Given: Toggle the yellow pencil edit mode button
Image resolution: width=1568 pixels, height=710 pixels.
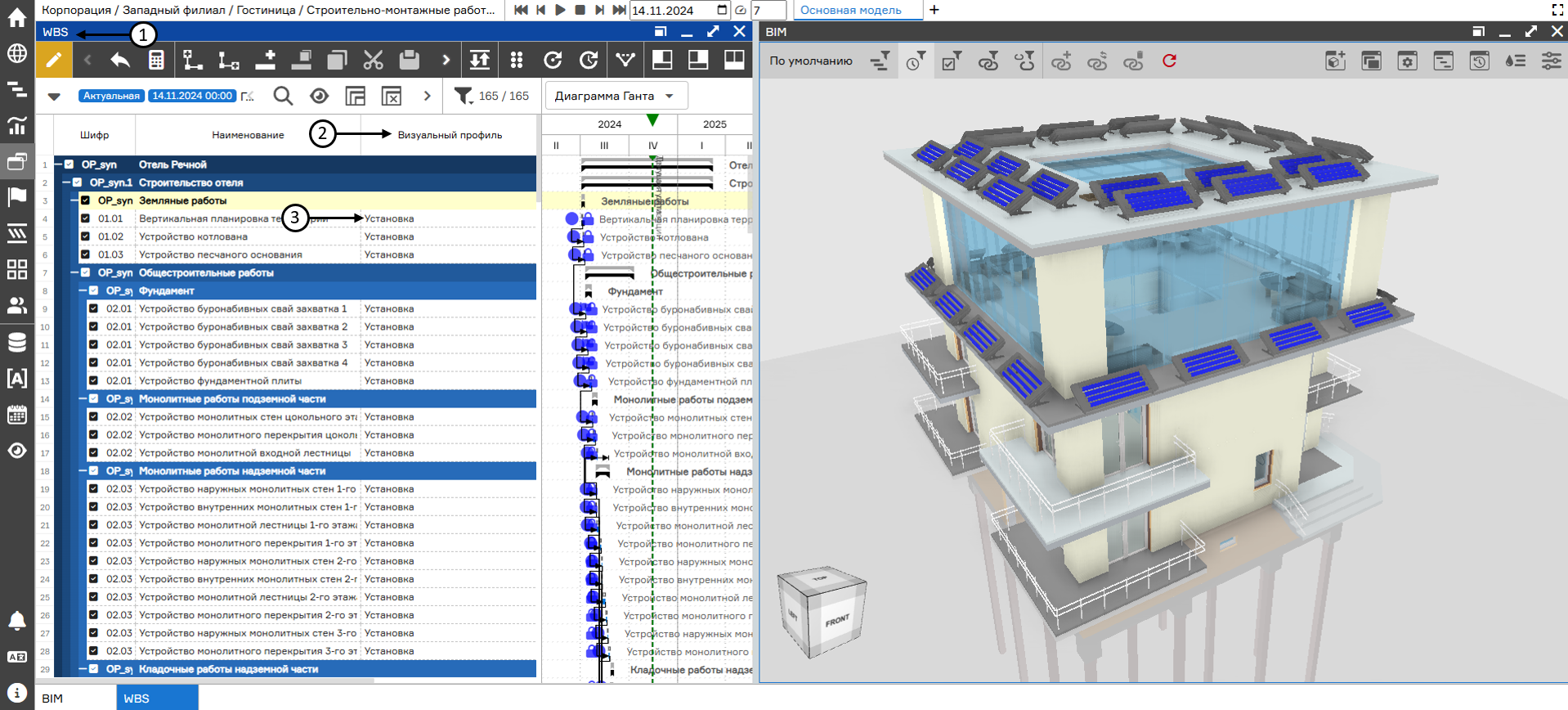Looking at the screenshot, I should (x=53, y=60).
